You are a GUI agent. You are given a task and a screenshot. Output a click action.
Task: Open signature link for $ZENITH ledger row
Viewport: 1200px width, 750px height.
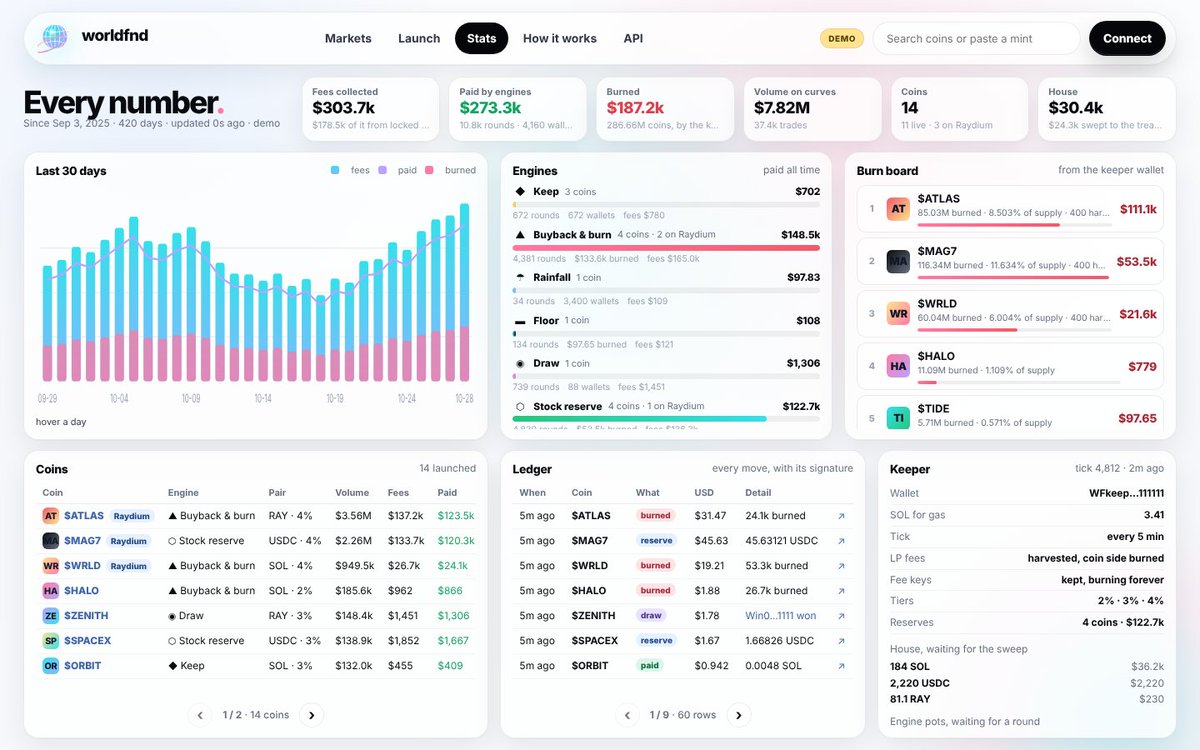841,616
